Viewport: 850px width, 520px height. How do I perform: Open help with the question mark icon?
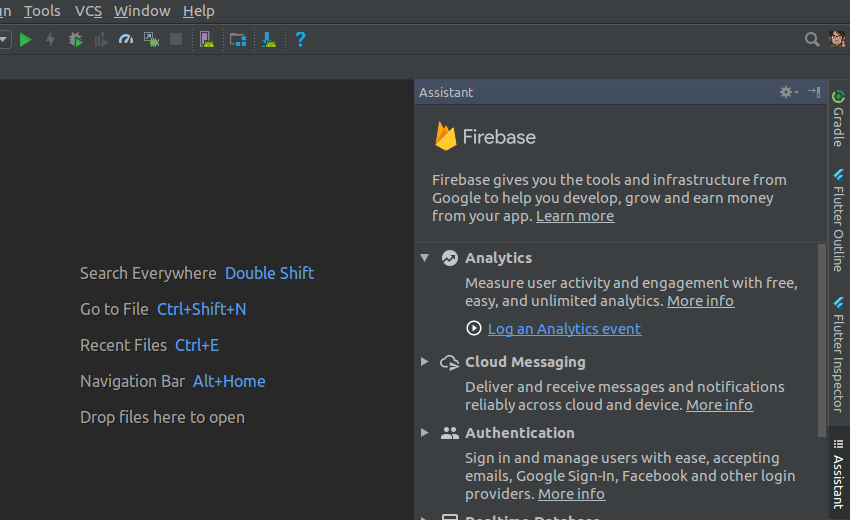coord(300,40)
